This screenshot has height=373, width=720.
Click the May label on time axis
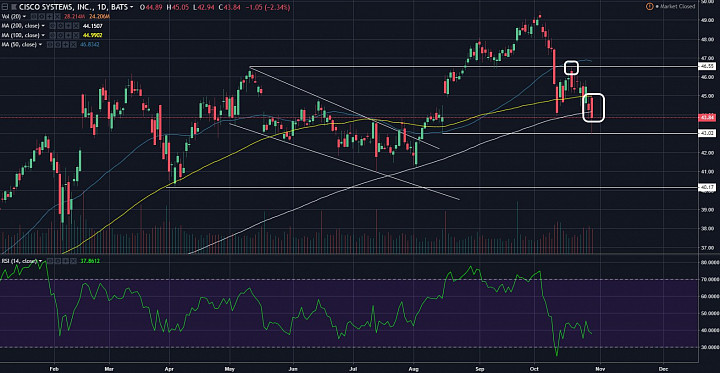(x=231, y=368)
